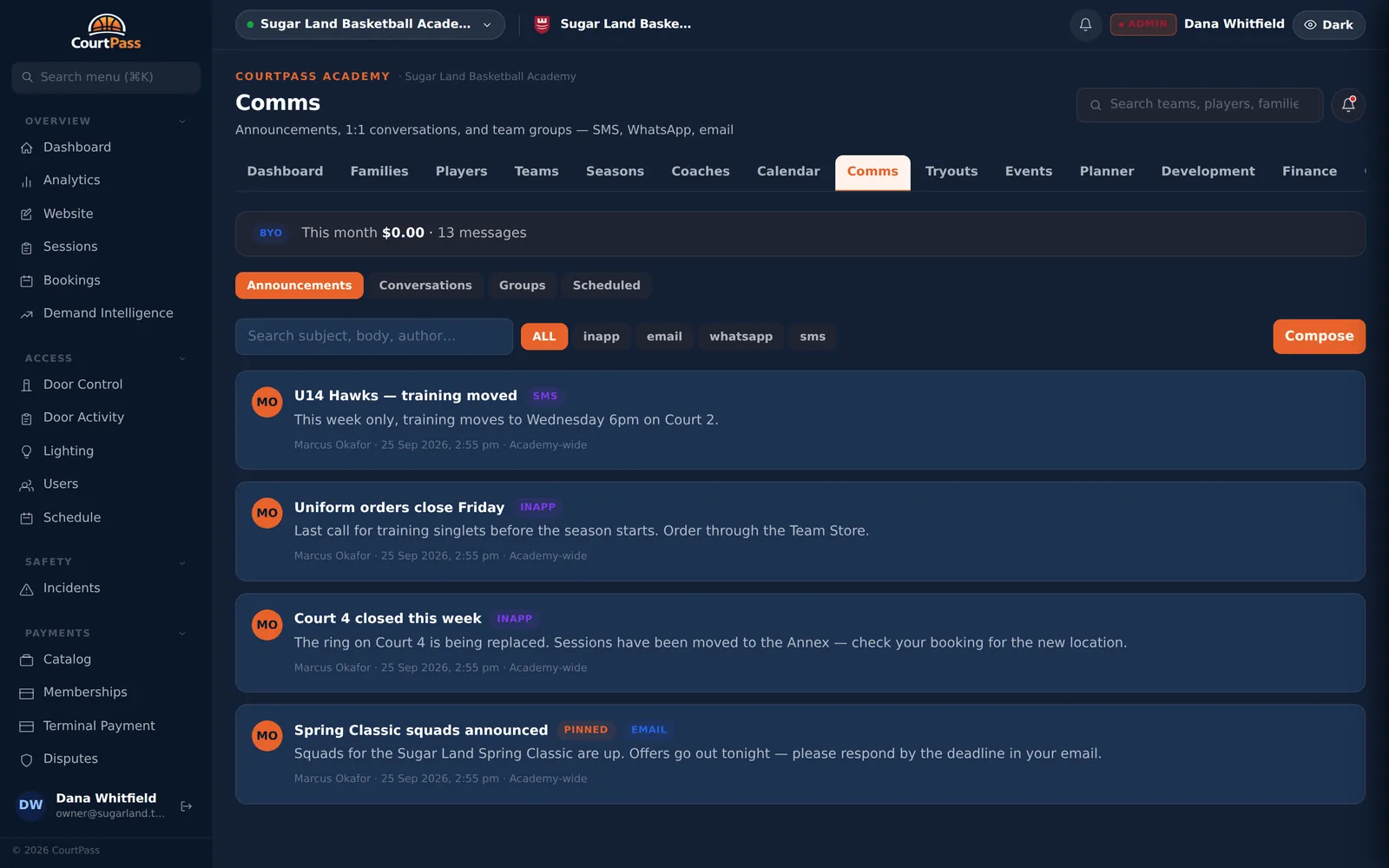Click the Users people icon
This screenshot has width=1389, height=868.
[x=26, y=484]
